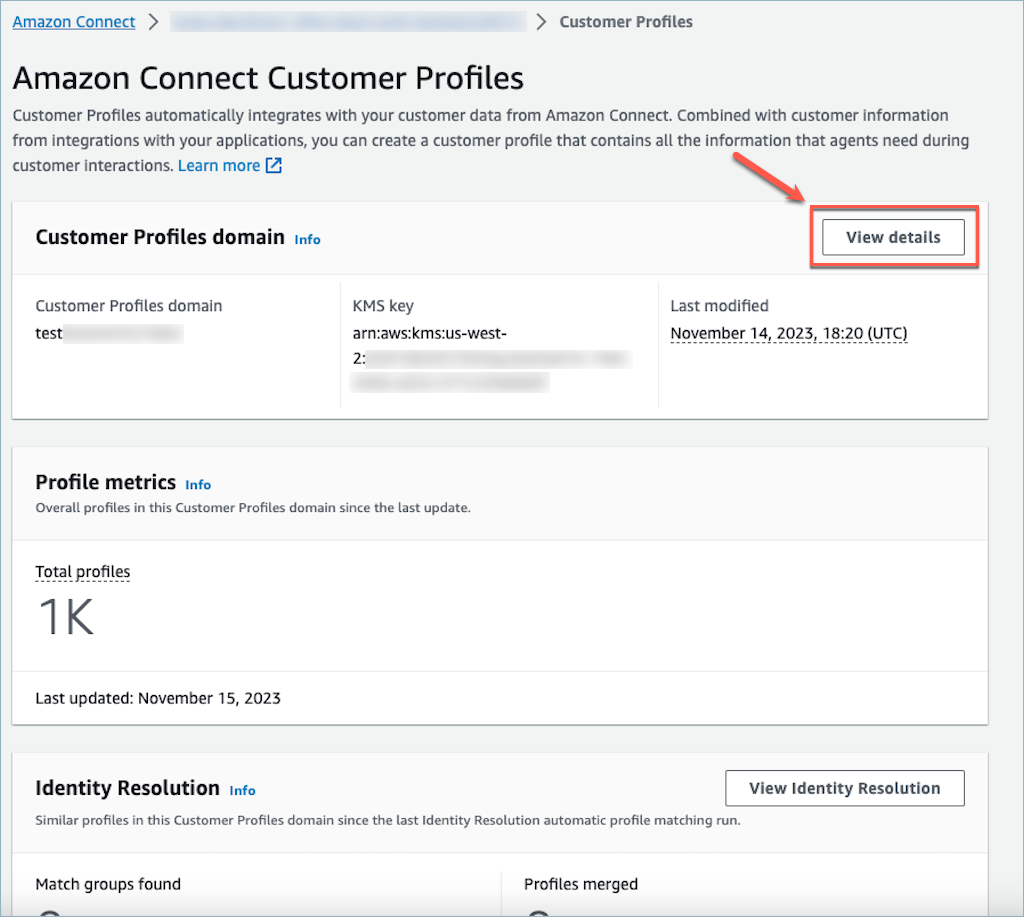Click the external link icon beside Learn more

pos(271,165)
